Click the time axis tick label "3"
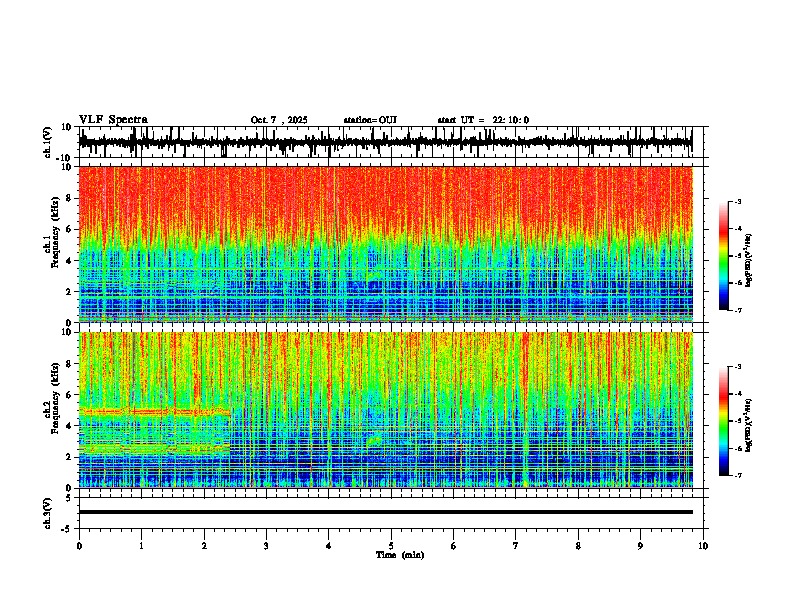The height and width of the screenshot is (612, 792). pos(266,546)
